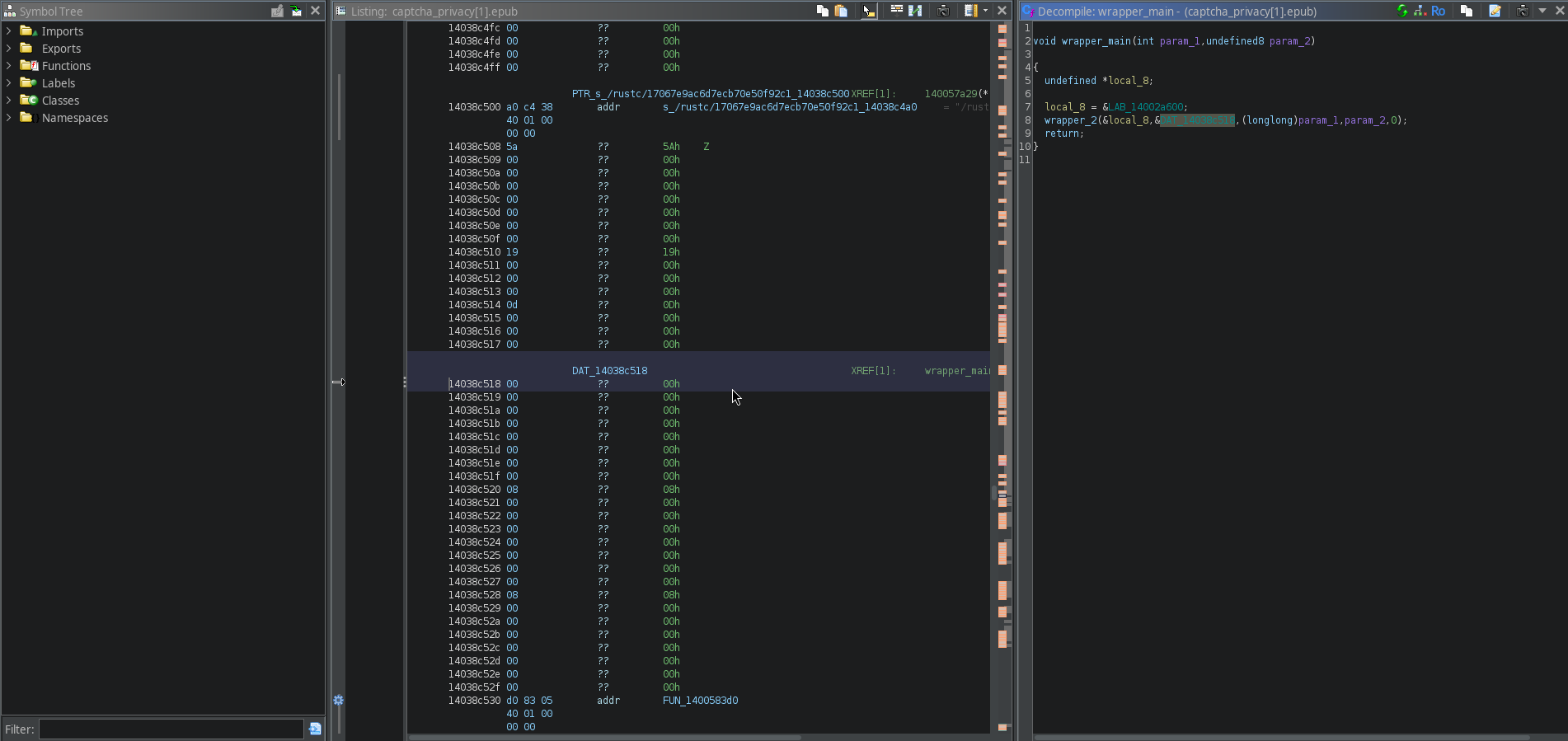The image size is (1568, 741).
Task: Toggle mouse hover mode in Listing toolbar
Action: click(x=869, y=11)
